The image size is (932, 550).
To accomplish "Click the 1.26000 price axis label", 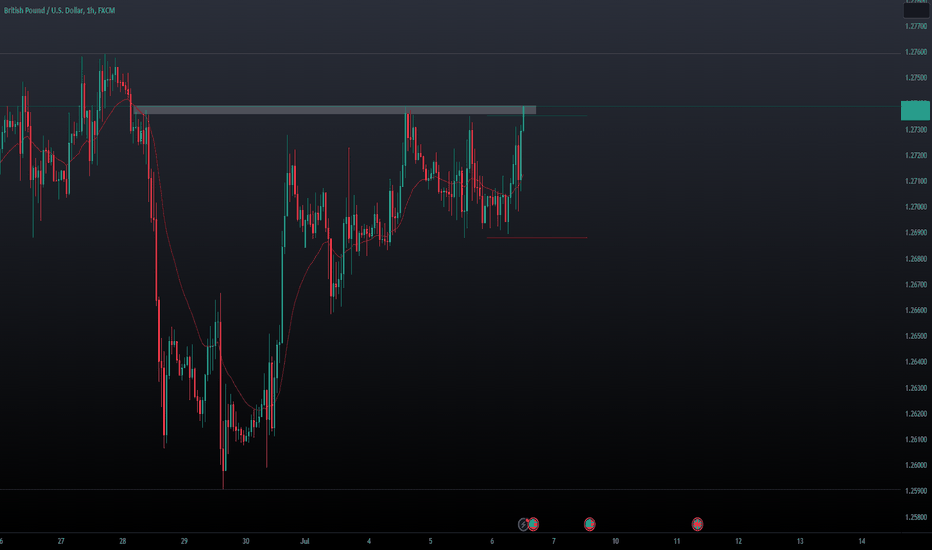I will [x=916, y=465].
